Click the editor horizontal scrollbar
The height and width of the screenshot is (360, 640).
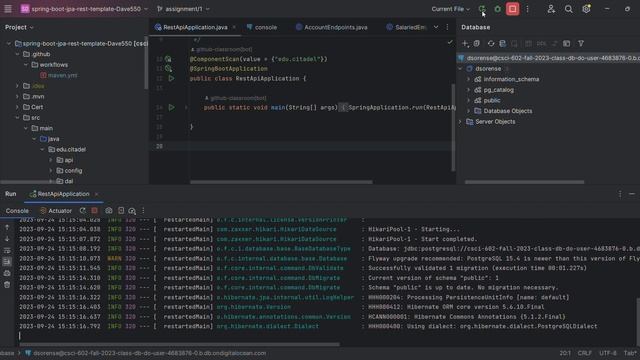pos(281,182)
